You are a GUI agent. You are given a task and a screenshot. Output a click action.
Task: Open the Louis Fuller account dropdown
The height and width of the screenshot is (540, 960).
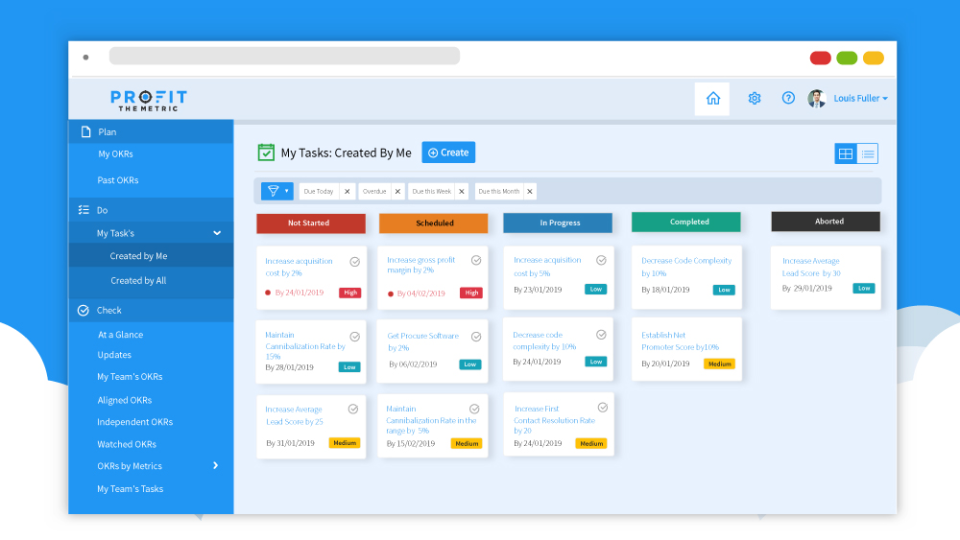coord(860,98)
